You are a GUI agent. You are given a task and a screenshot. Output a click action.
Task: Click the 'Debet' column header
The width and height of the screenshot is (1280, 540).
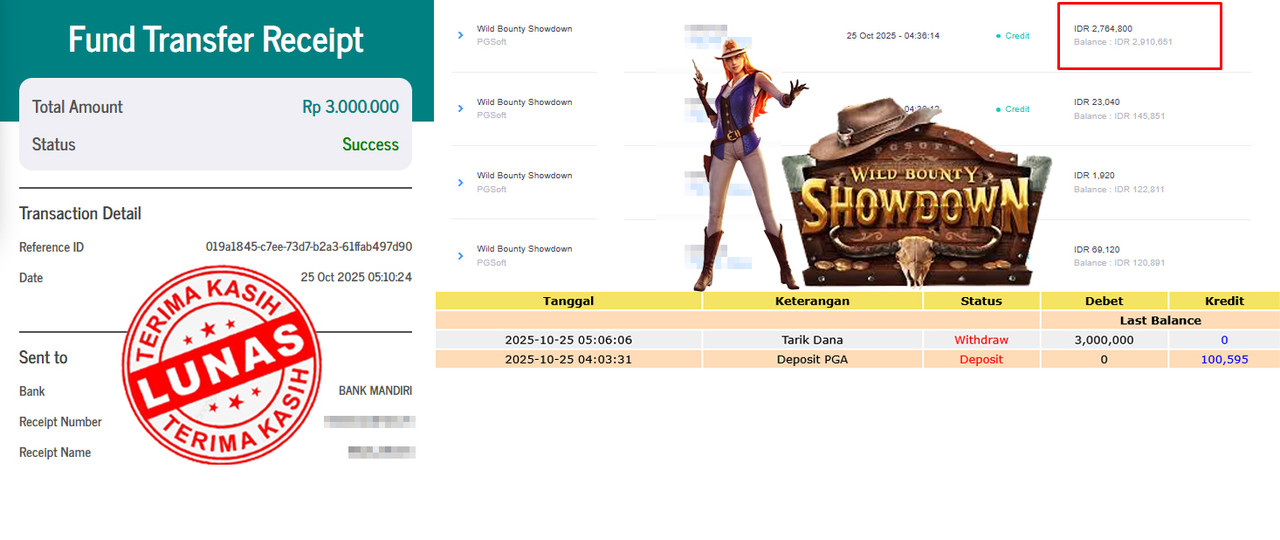tap(1104, 301)
